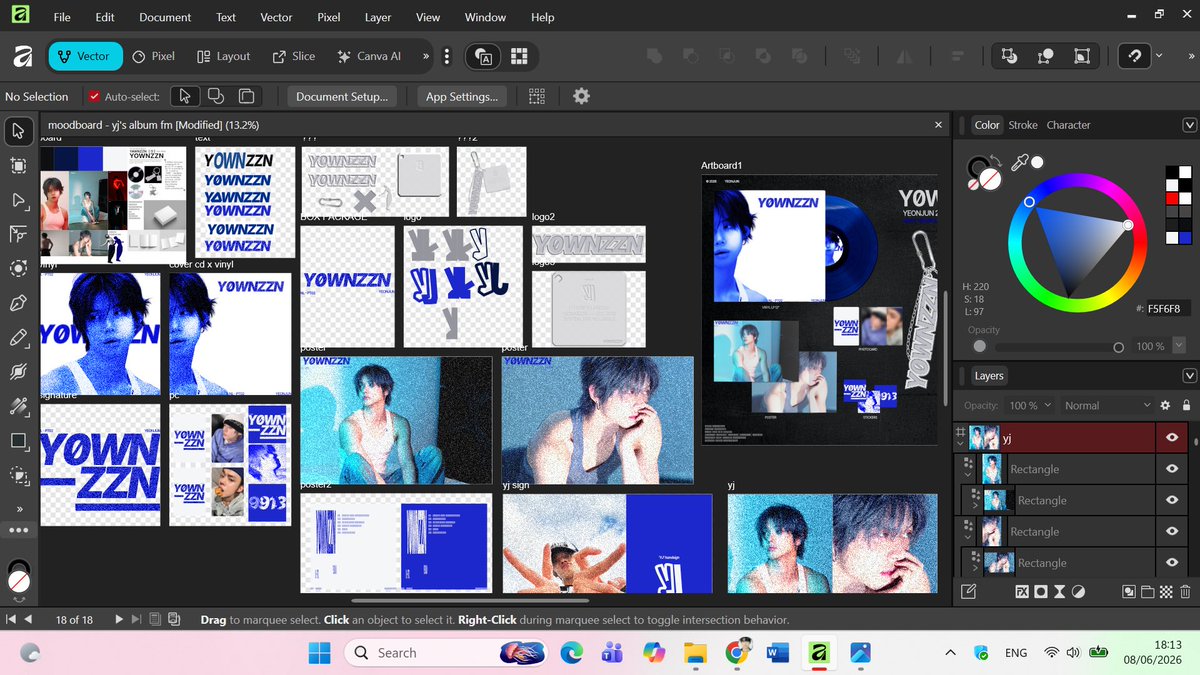The width and height of the screenshot is (1200, 675).
Task: Open the Document menu
Action: pyautogui.click(x=165, y=17)
